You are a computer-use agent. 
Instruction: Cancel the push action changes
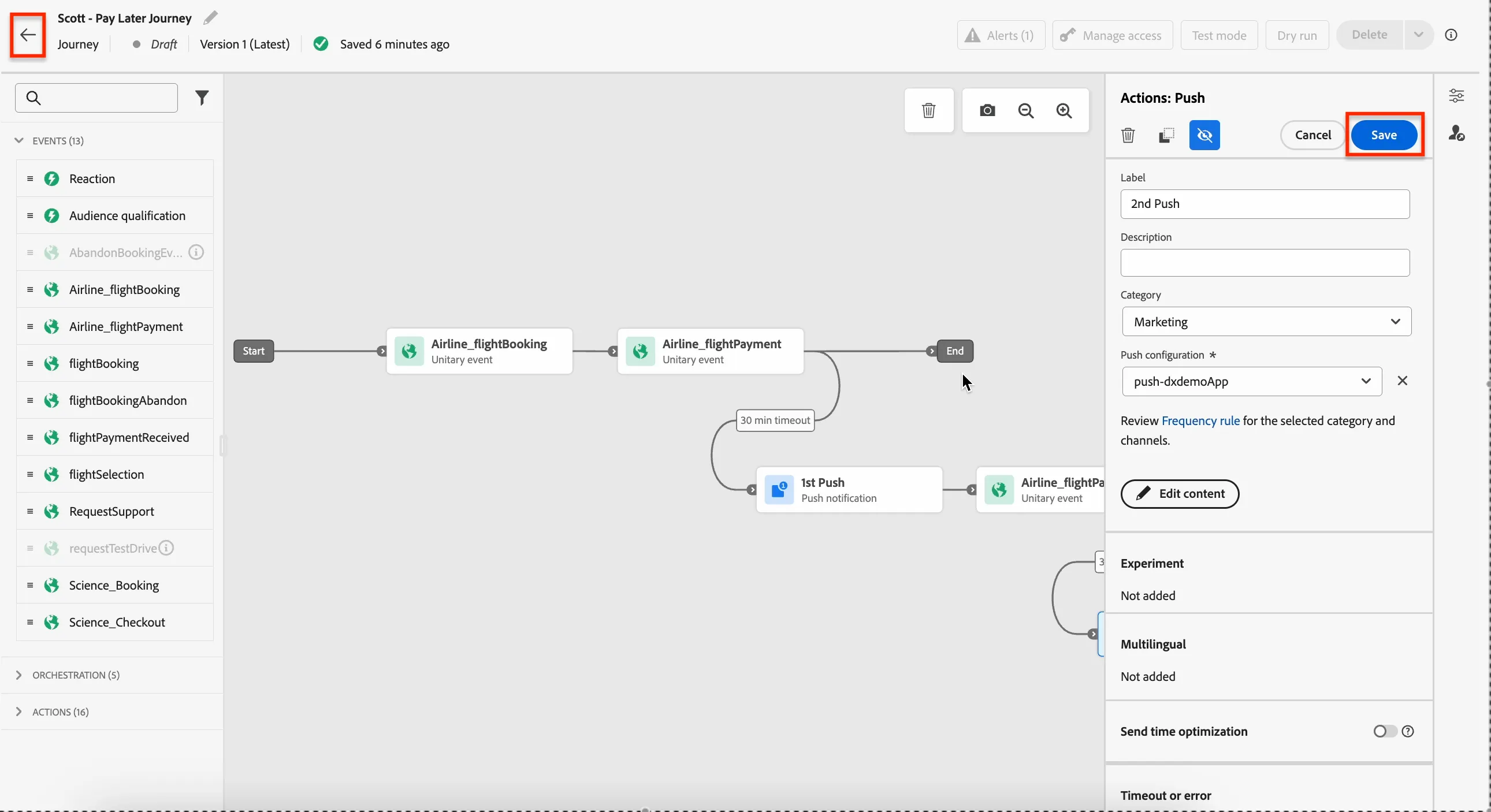1312,135
